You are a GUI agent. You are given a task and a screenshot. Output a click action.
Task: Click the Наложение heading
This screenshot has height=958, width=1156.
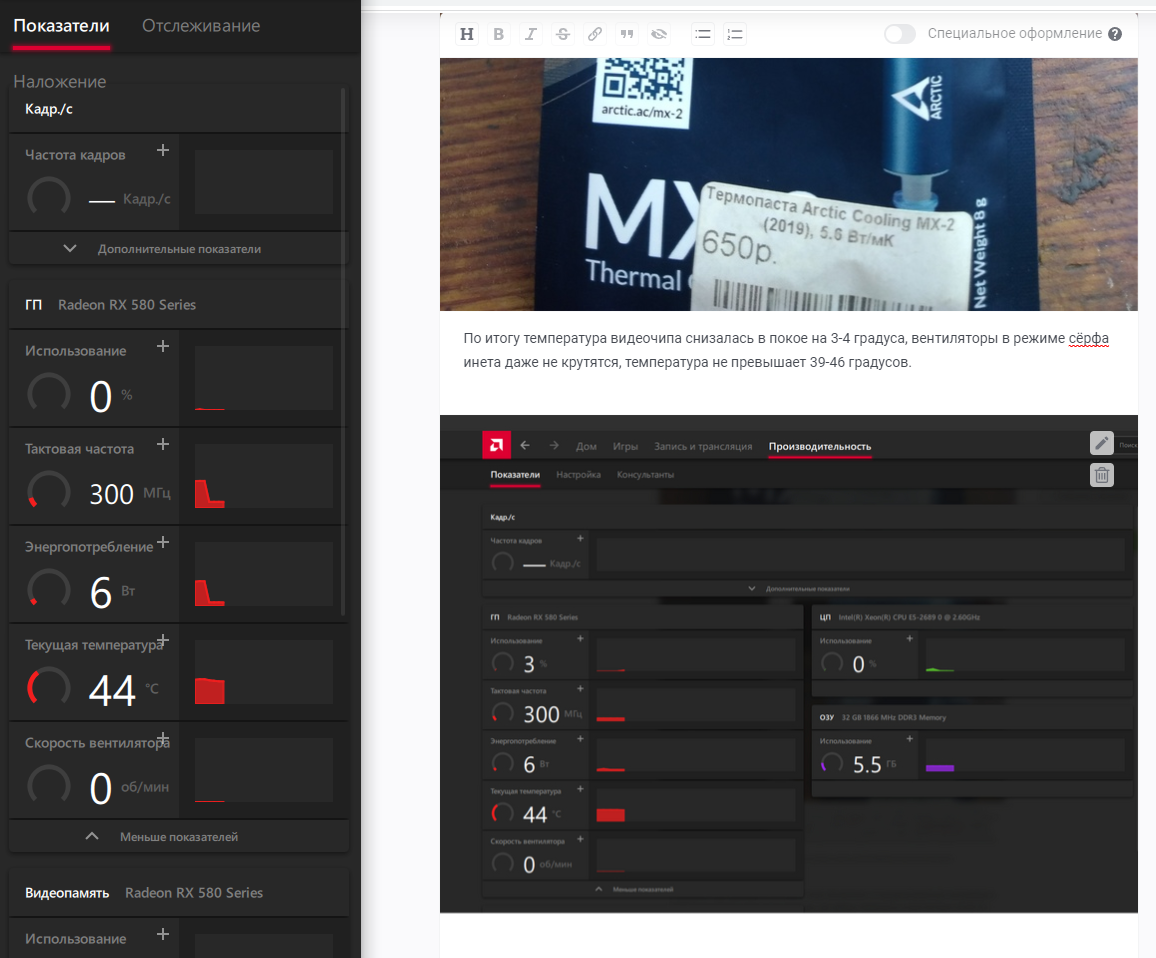[x=60, y=82]
